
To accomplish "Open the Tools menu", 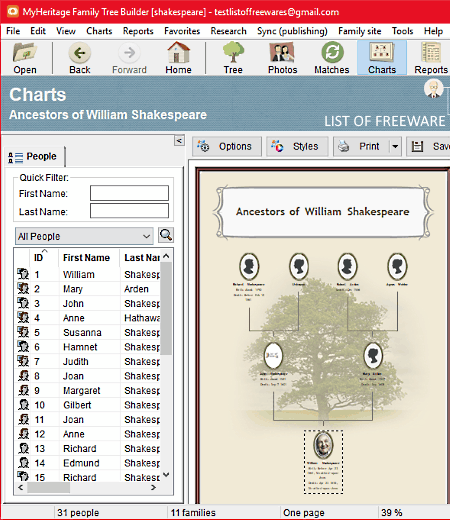I will click(x=402, y=31).
